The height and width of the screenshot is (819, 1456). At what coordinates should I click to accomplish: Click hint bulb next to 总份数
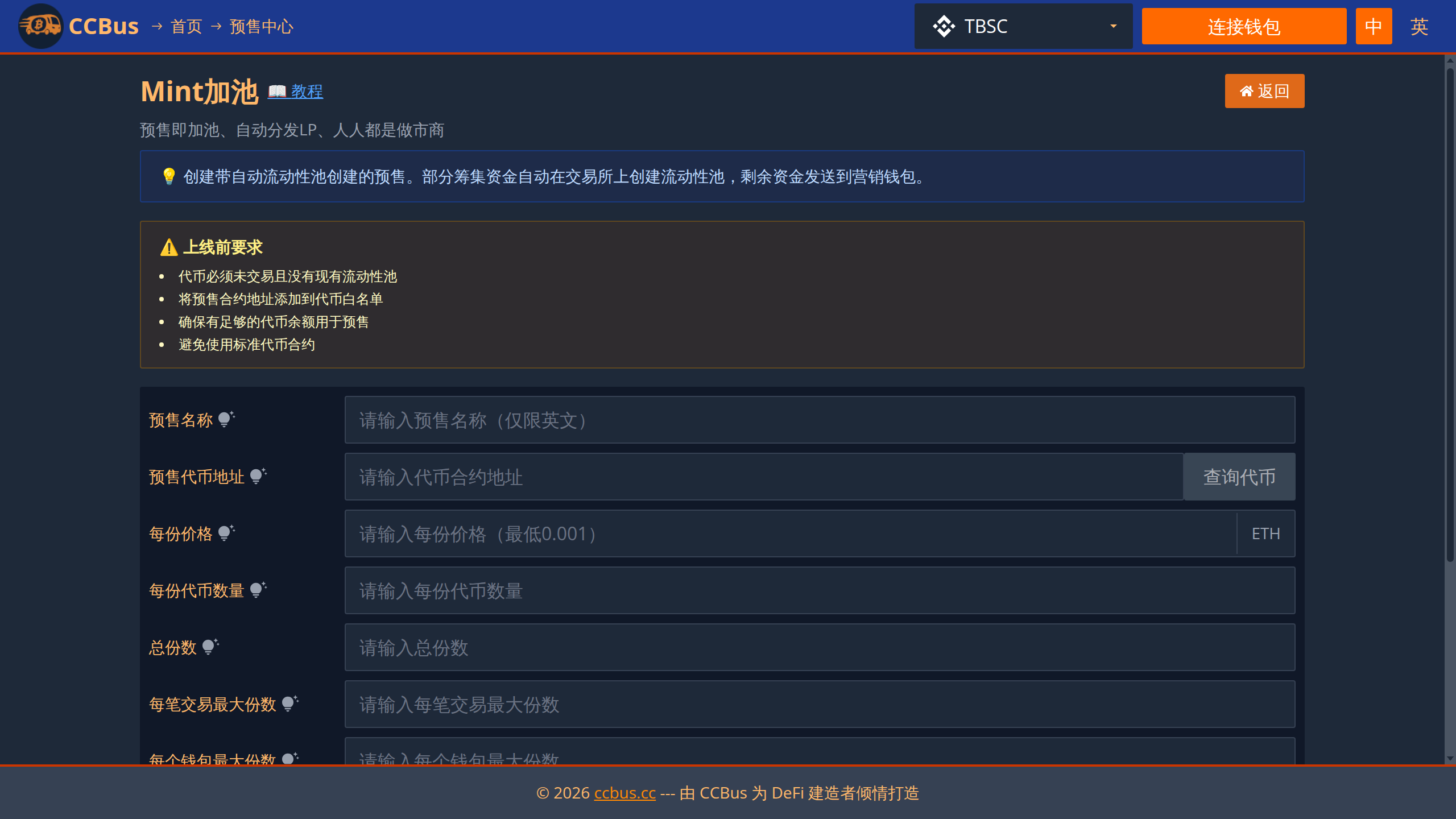(210, 647)
